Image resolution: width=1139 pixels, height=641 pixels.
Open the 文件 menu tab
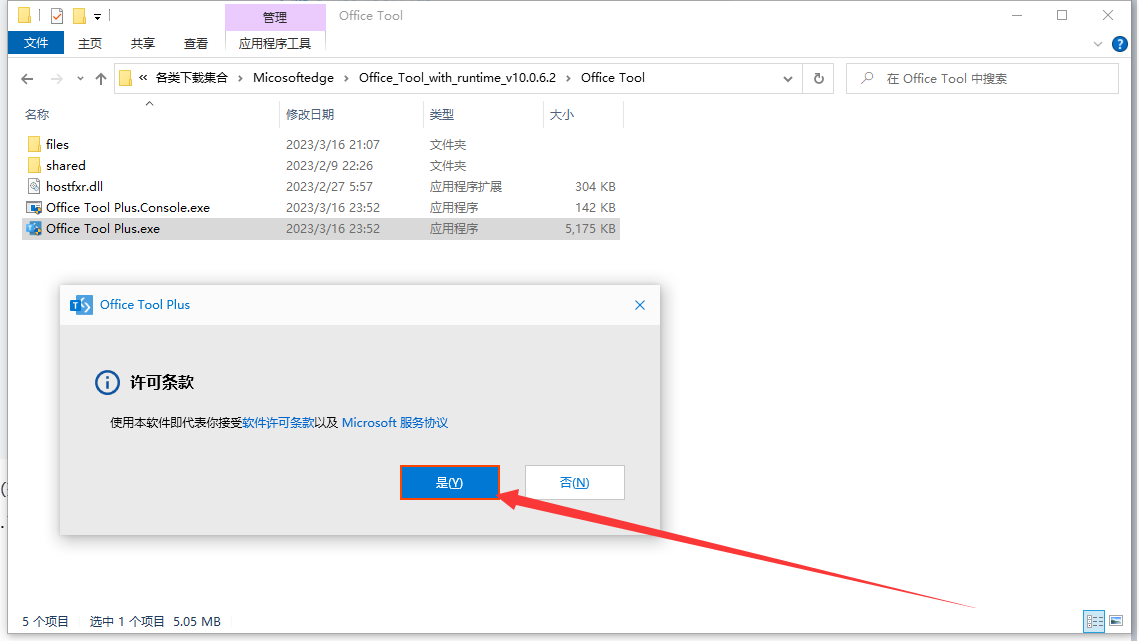pos(36,43)
